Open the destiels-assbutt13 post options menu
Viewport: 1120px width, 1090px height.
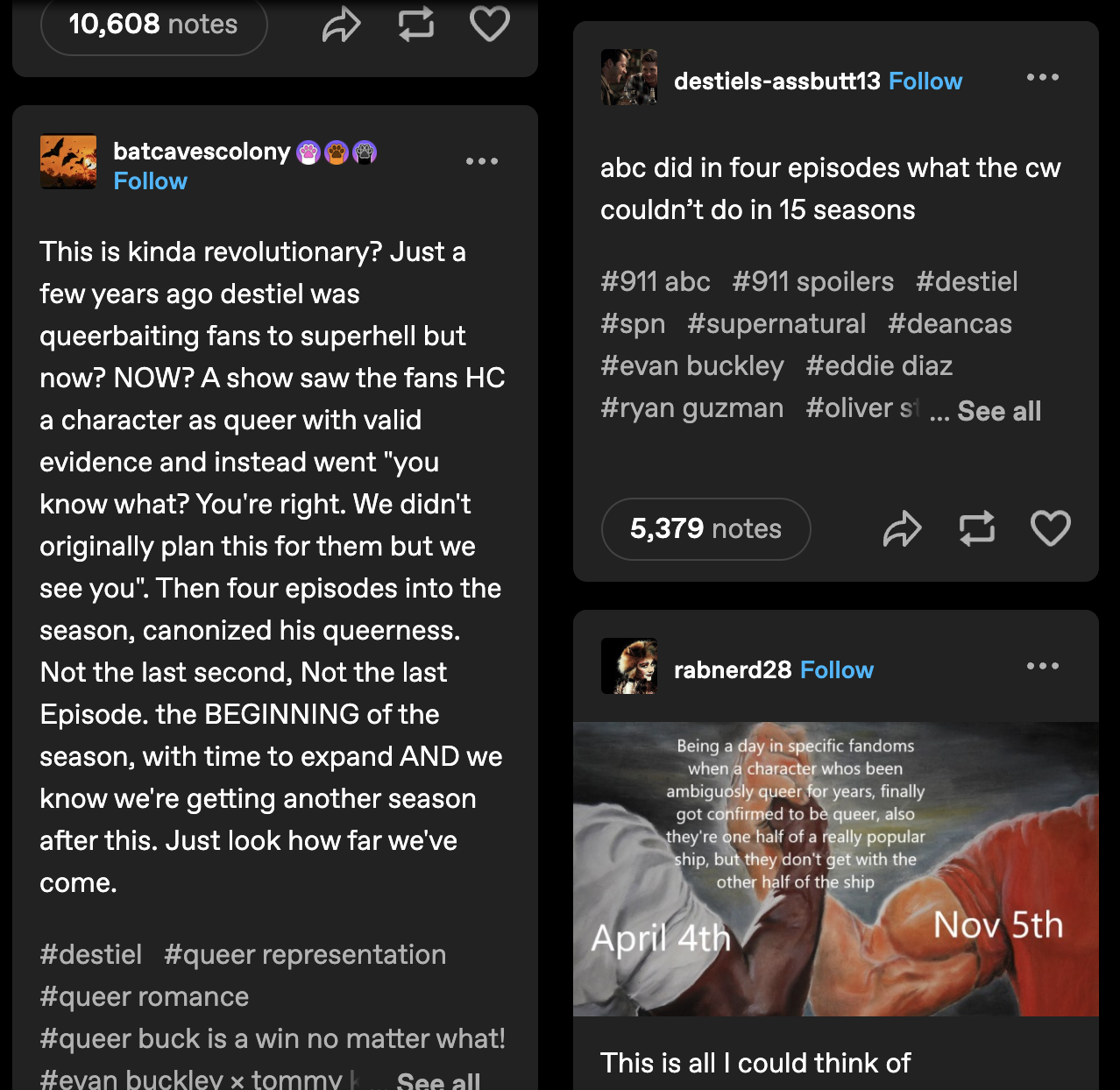click(x=1043, y=77)
